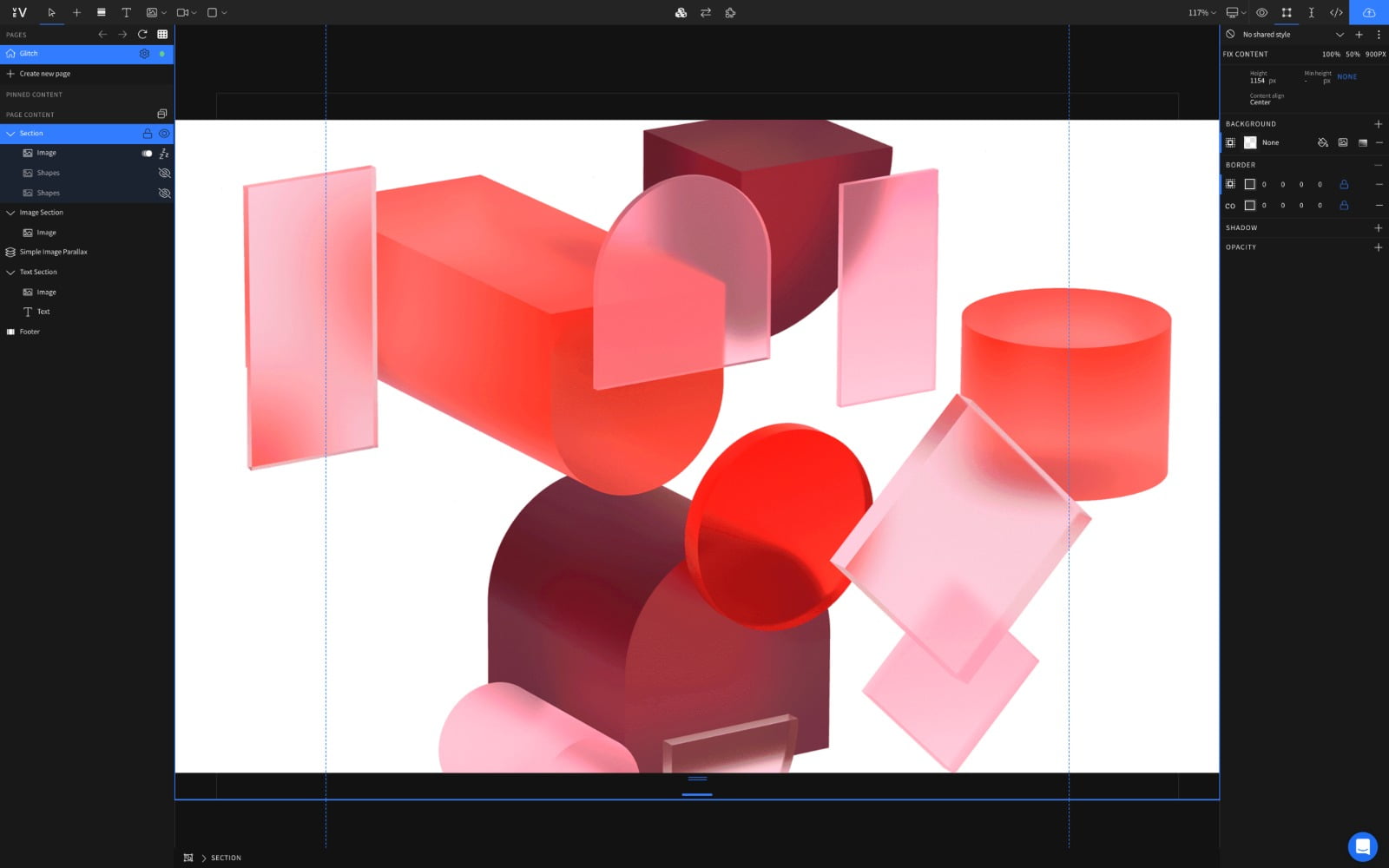Select Simple Image Parallax in page content
Viewport: 1389px width, 868px height.
click(54, 252)
